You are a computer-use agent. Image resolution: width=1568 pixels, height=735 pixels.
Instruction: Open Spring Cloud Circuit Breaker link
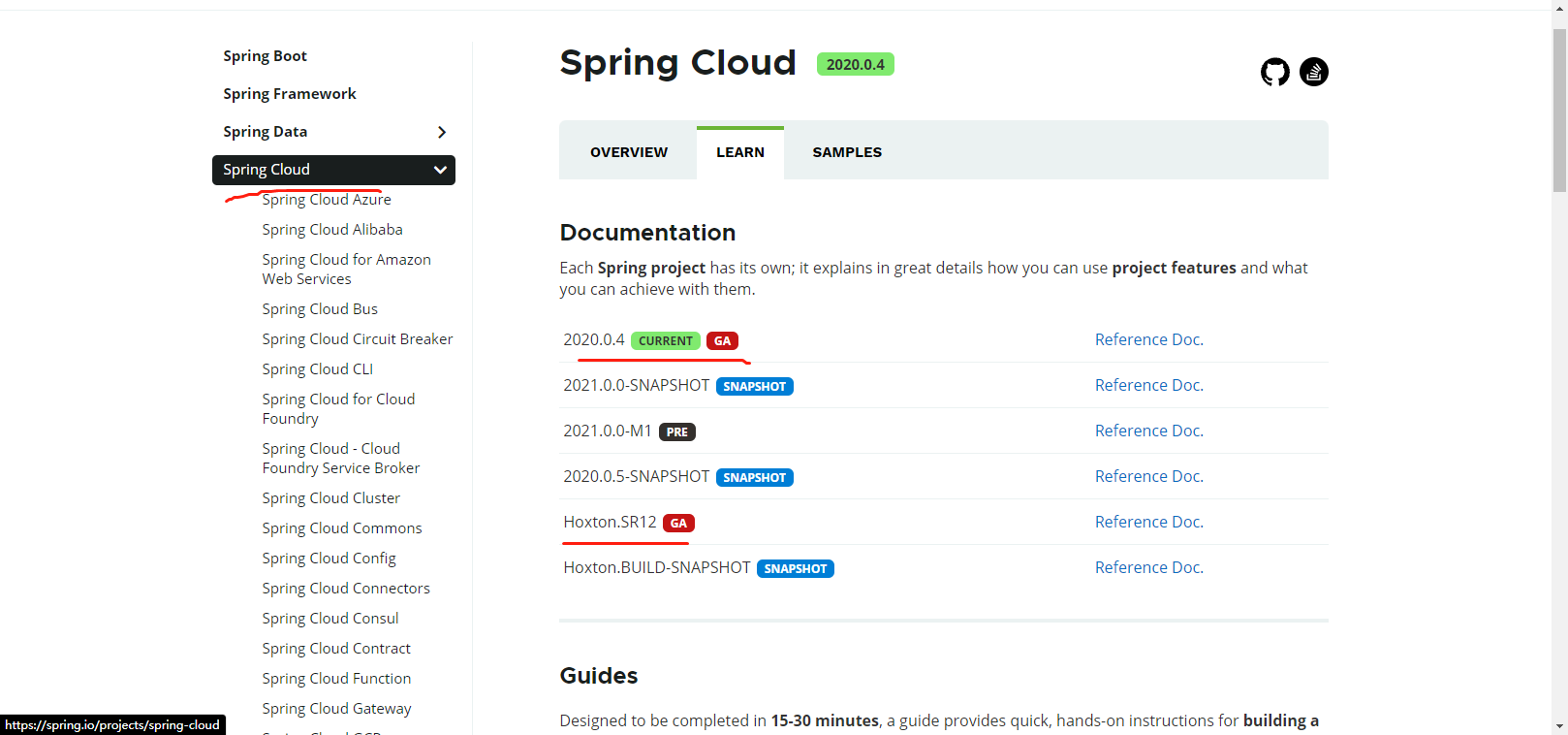pos(358,339)
